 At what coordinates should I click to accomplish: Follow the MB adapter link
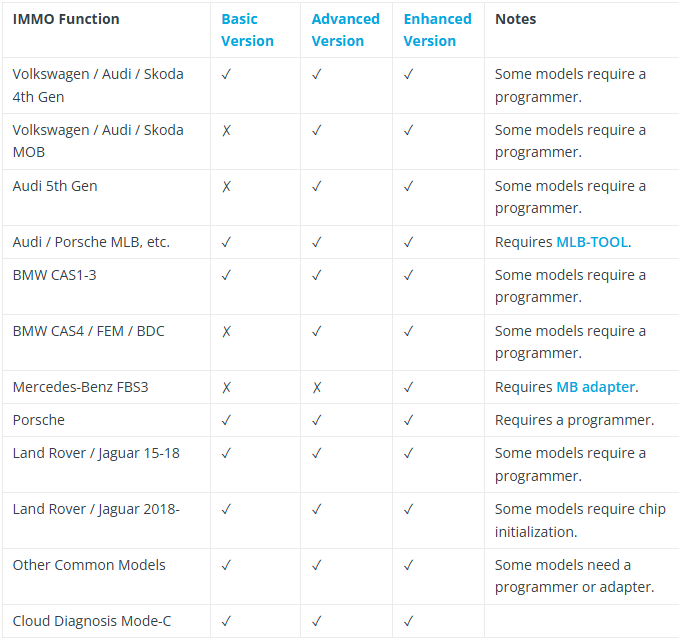tap(595, 387)
